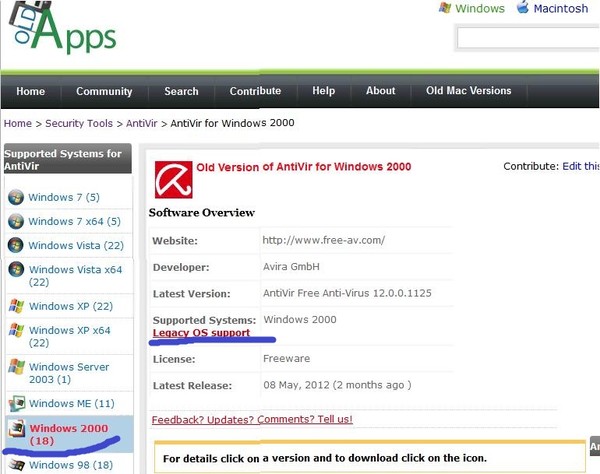Select the Windows XP (22) link

[71, 306]
